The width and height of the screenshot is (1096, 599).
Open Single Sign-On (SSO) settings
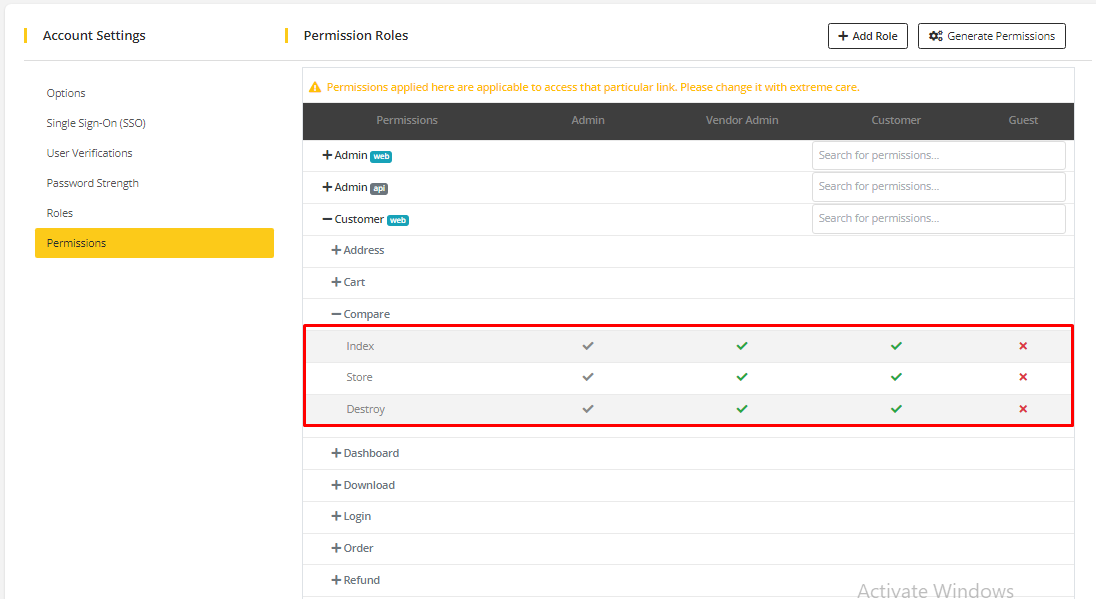pos(96,123)
